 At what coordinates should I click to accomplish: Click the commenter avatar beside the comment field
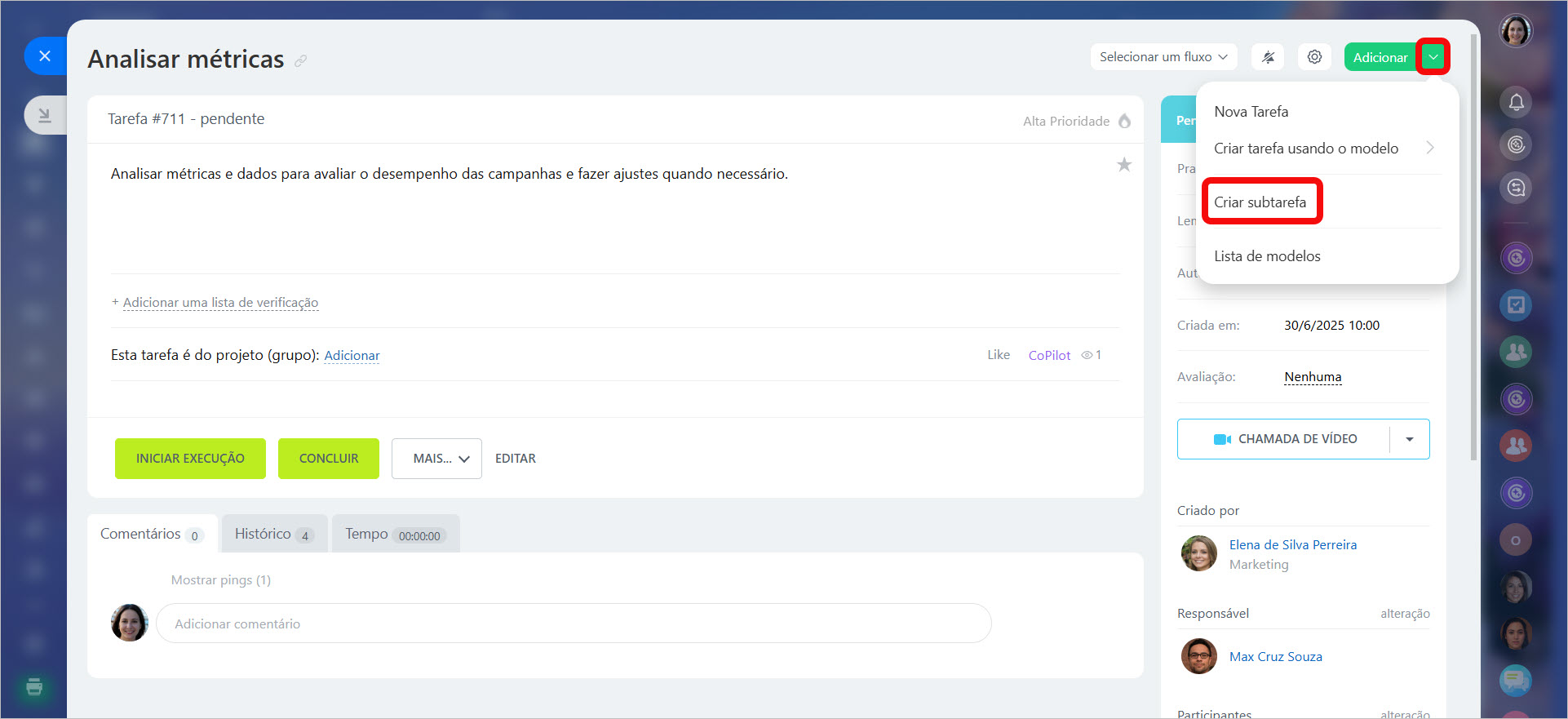130,623
